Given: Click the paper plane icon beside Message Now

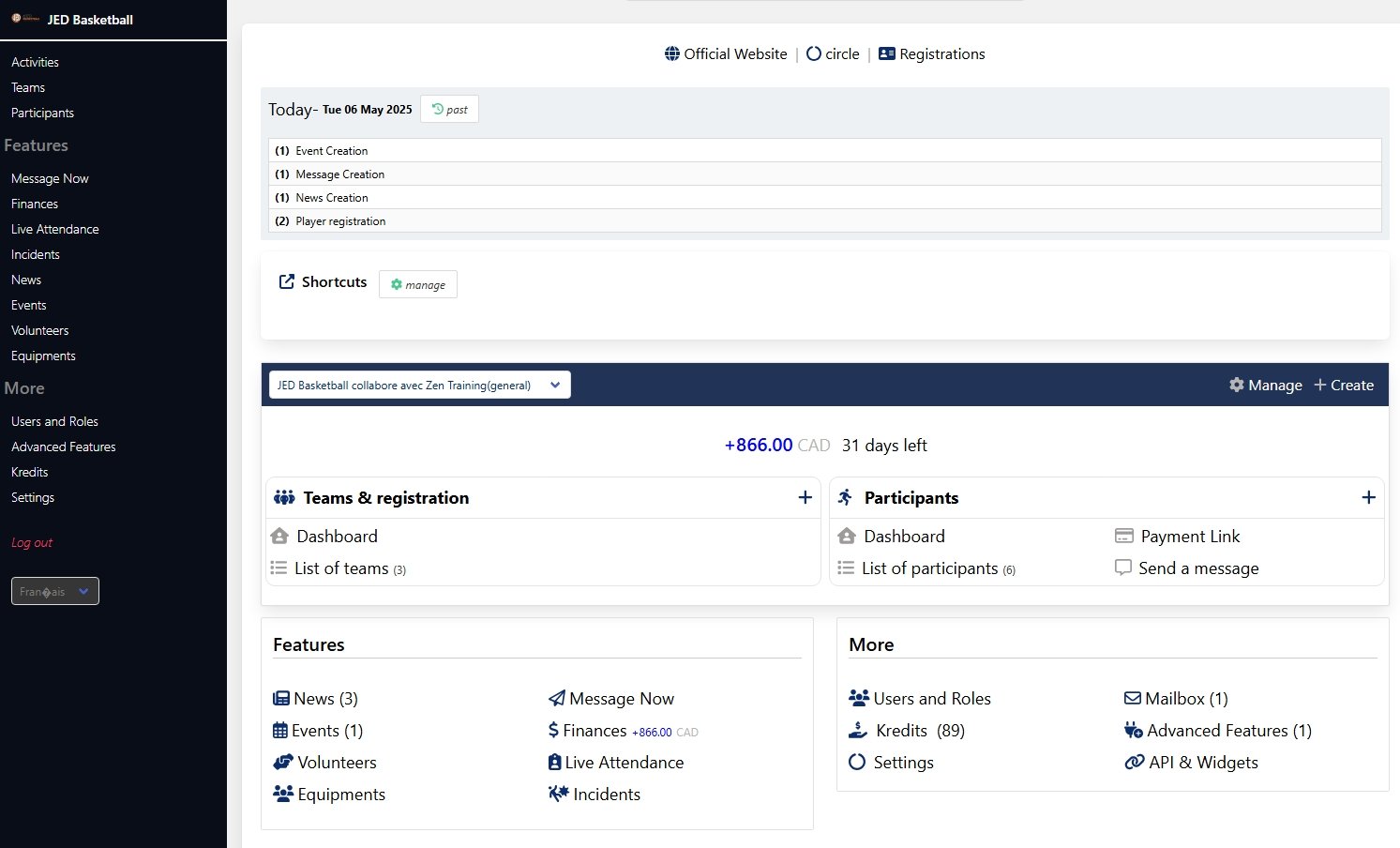Looking at the screenshot, I should pos(557,698).
